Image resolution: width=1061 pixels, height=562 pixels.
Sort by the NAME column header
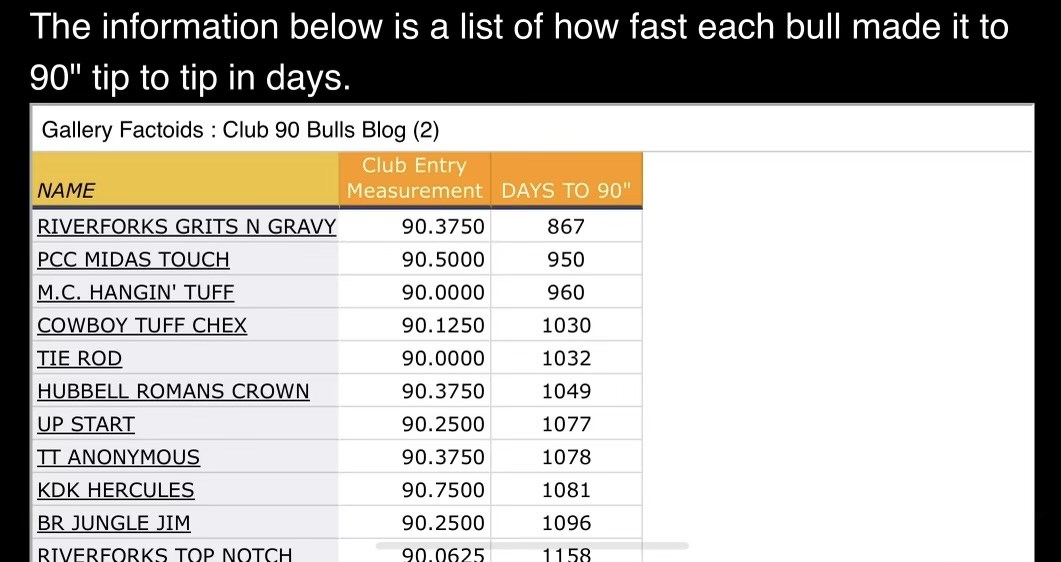pos(66,190)
